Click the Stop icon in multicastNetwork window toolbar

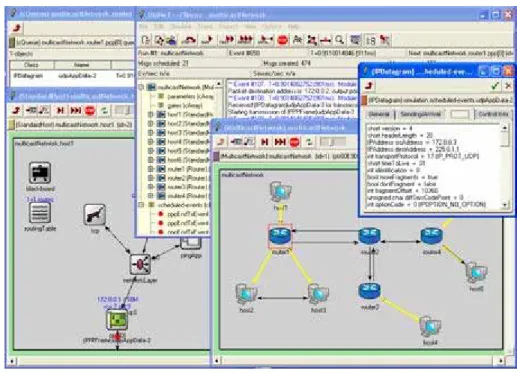coord(294,142)
